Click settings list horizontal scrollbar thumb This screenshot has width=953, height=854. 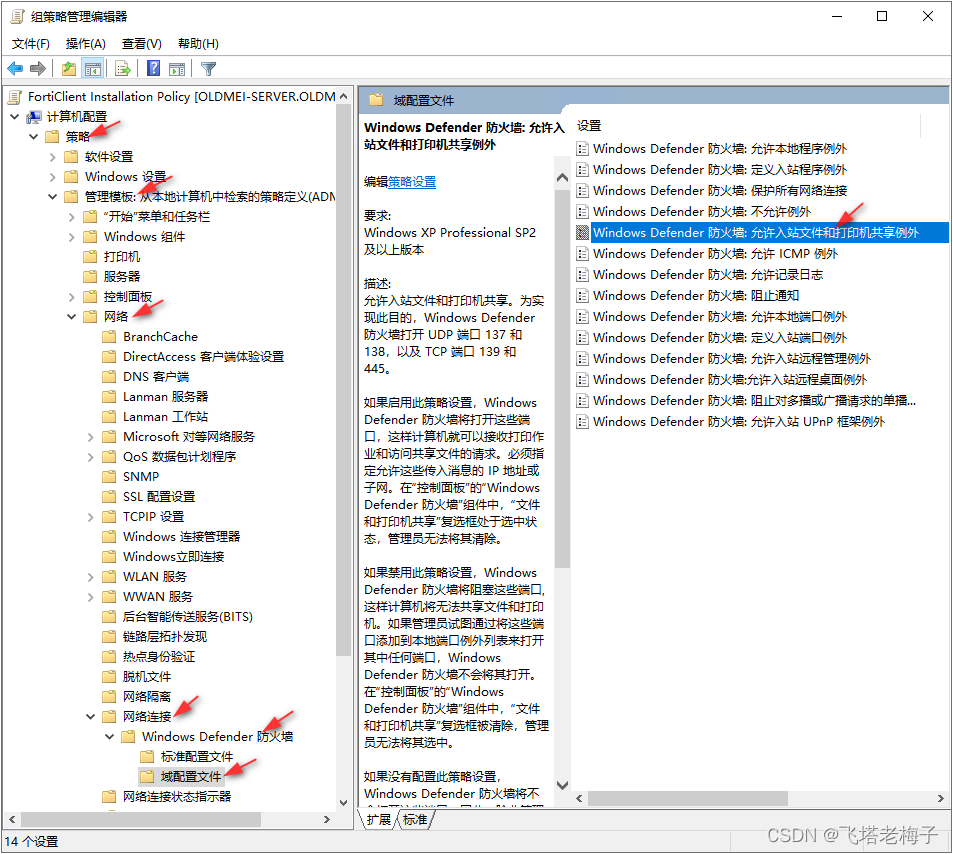688,798
